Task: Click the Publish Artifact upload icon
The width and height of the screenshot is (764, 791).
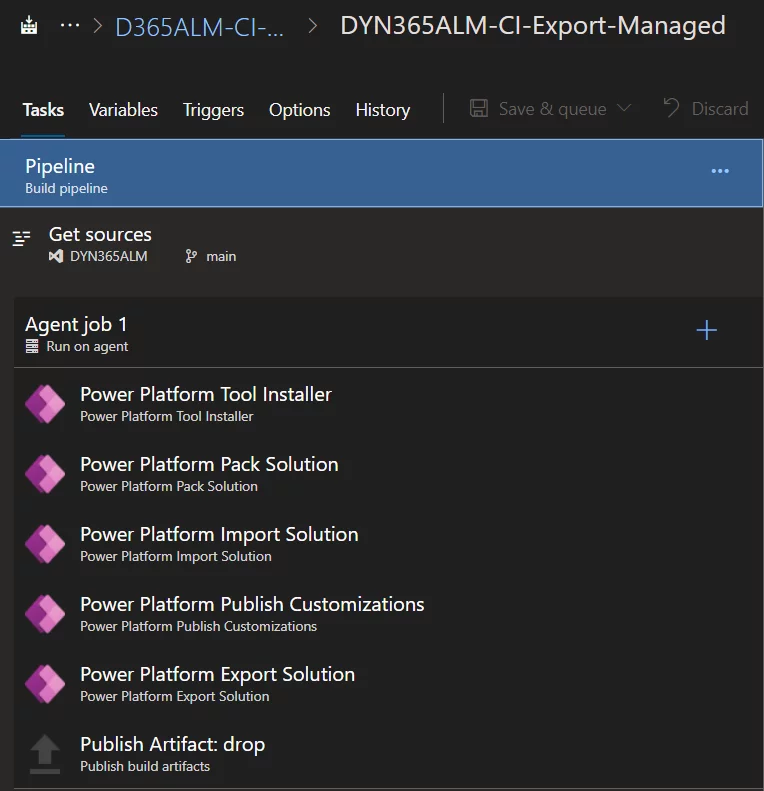Action: (x=44, y=754)
